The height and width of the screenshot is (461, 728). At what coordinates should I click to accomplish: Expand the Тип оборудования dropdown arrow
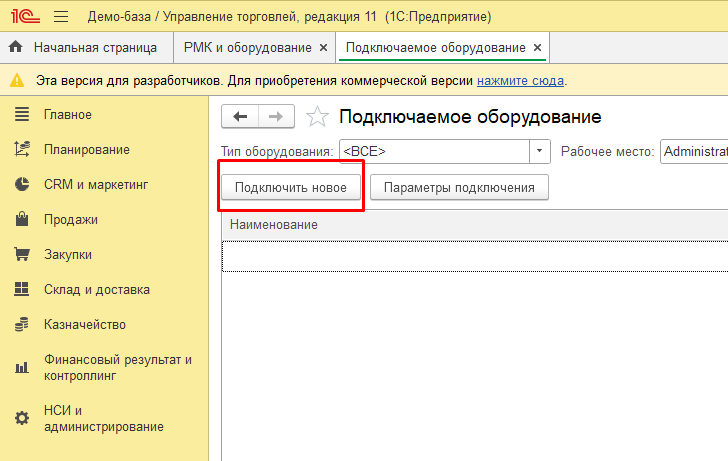tap(540, 151)
